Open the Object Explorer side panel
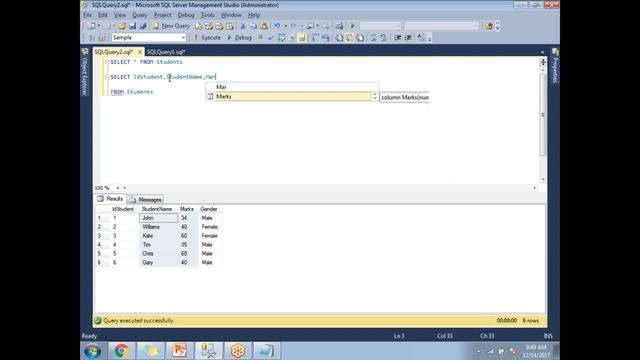Screen dimensions: 640x360 pos(85,72)
